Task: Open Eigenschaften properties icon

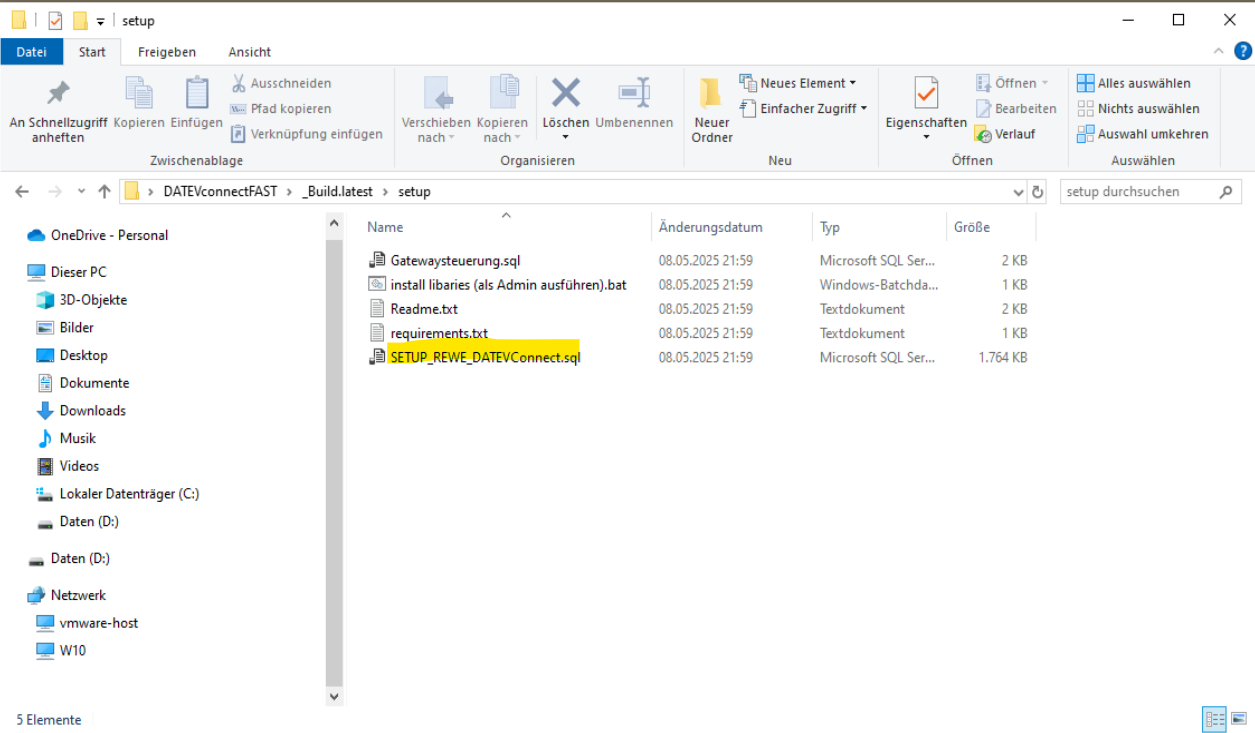Action: (x=926, y=95)
